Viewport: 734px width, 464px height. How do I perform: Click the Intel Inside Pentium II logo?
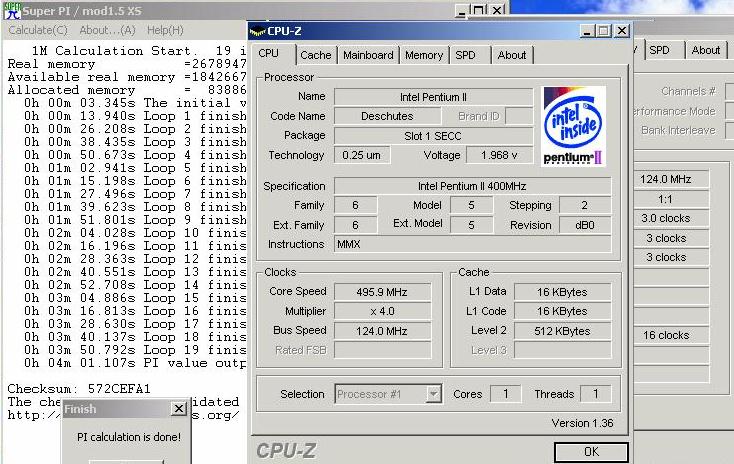573,126
